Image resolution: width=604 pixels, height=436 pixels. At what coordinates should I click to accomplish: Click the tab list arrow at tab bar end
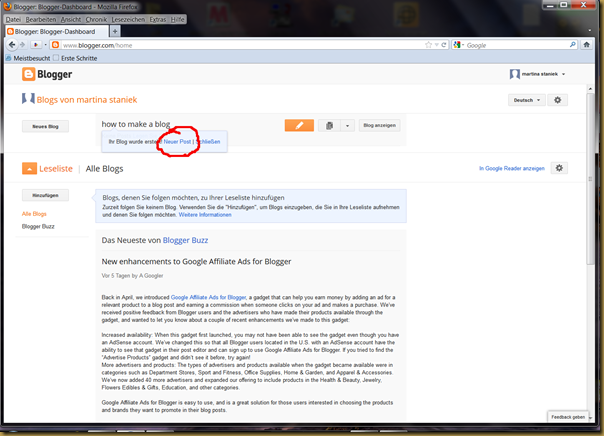point(589,30)
